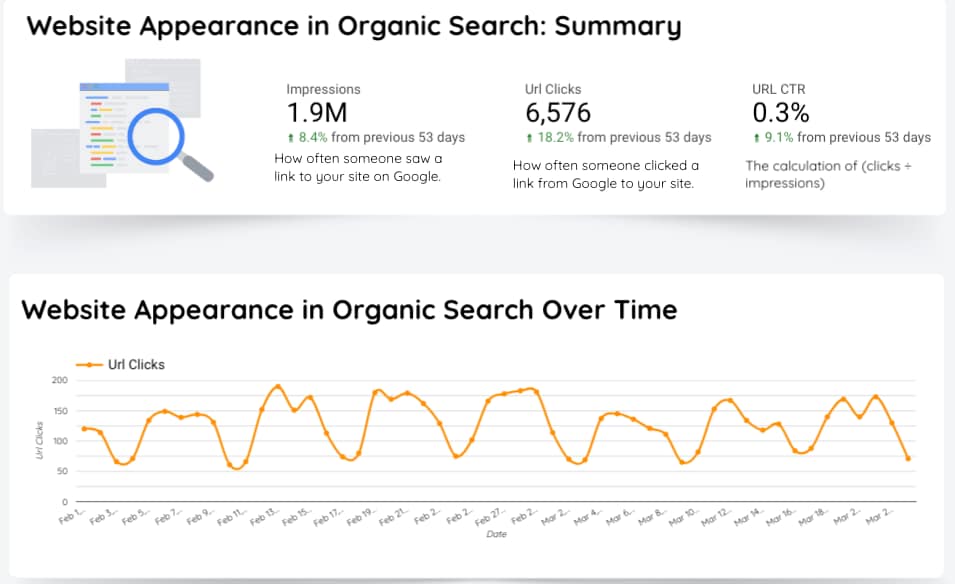Click the 200 value on the y-axis
This screenshot has width=955, height=584.
pos(59,380)
